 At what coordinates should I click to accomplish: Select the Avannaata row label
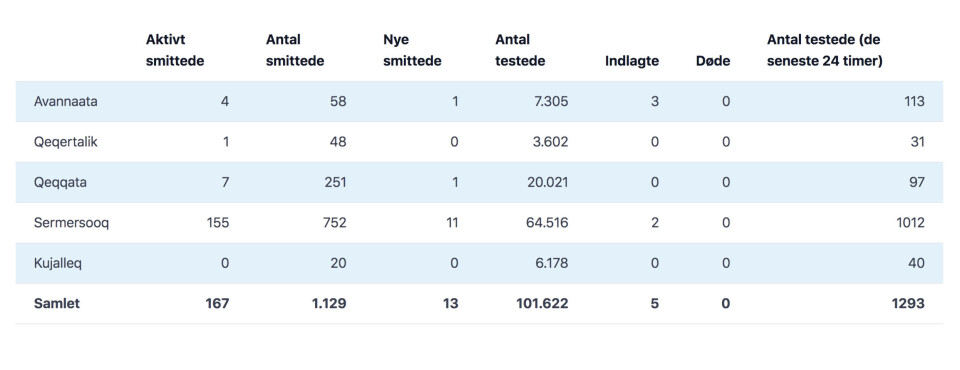click(x=66, y=102)
